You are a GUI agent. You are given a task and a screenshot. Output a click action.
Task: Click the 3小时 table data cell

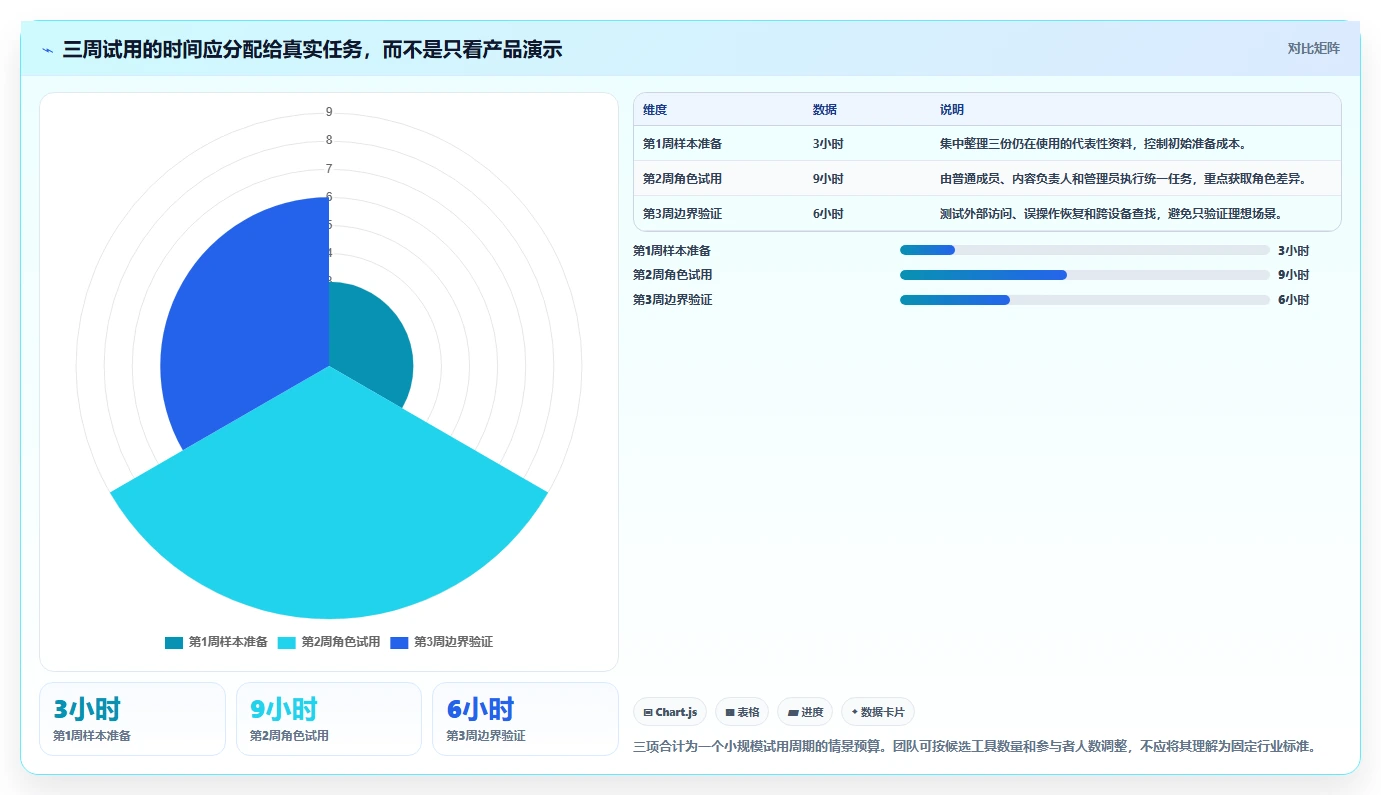click(x=828, y=144)
